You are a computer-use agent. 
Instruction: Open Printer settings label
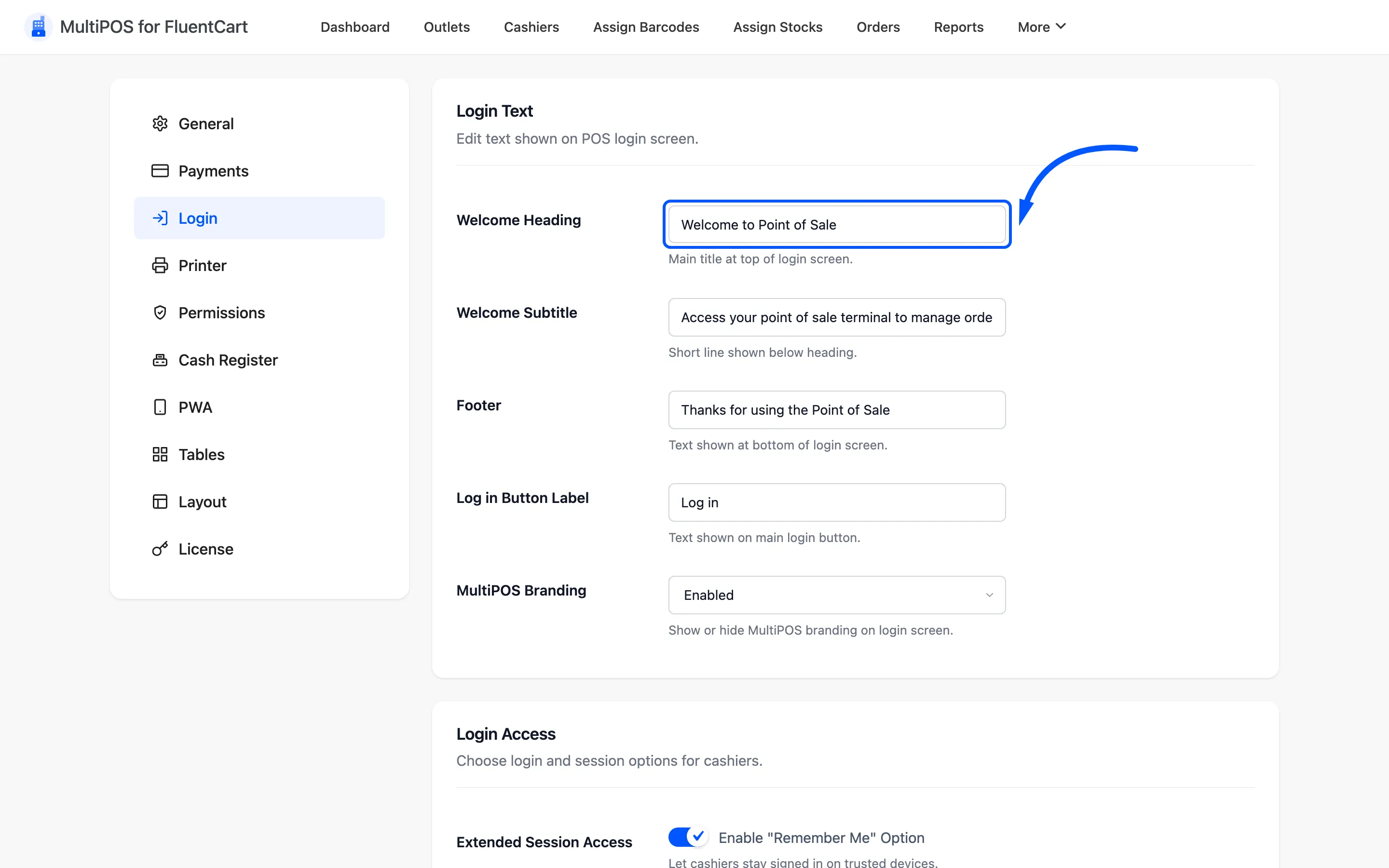pos(203,265)
